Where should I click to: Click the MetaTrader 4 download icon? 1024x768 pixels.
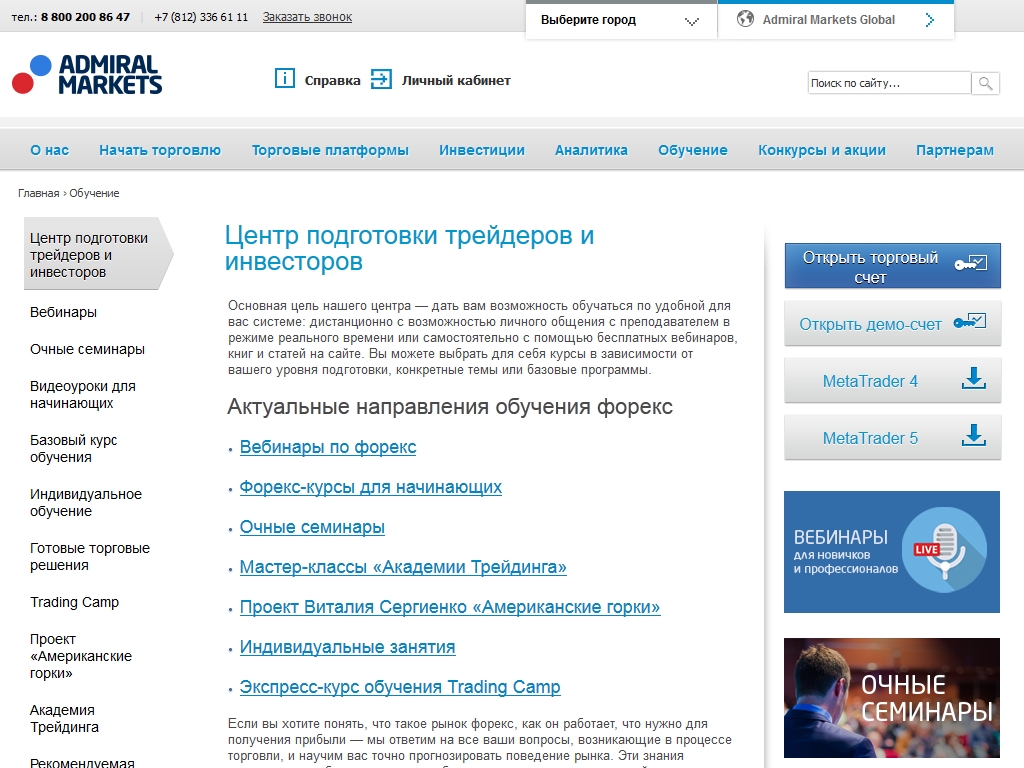pos(972,380)
